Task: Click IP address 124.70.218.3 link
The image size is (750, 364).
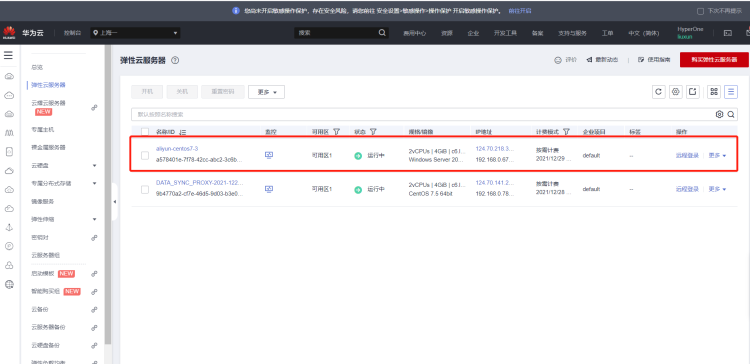Action: [495, 149]
